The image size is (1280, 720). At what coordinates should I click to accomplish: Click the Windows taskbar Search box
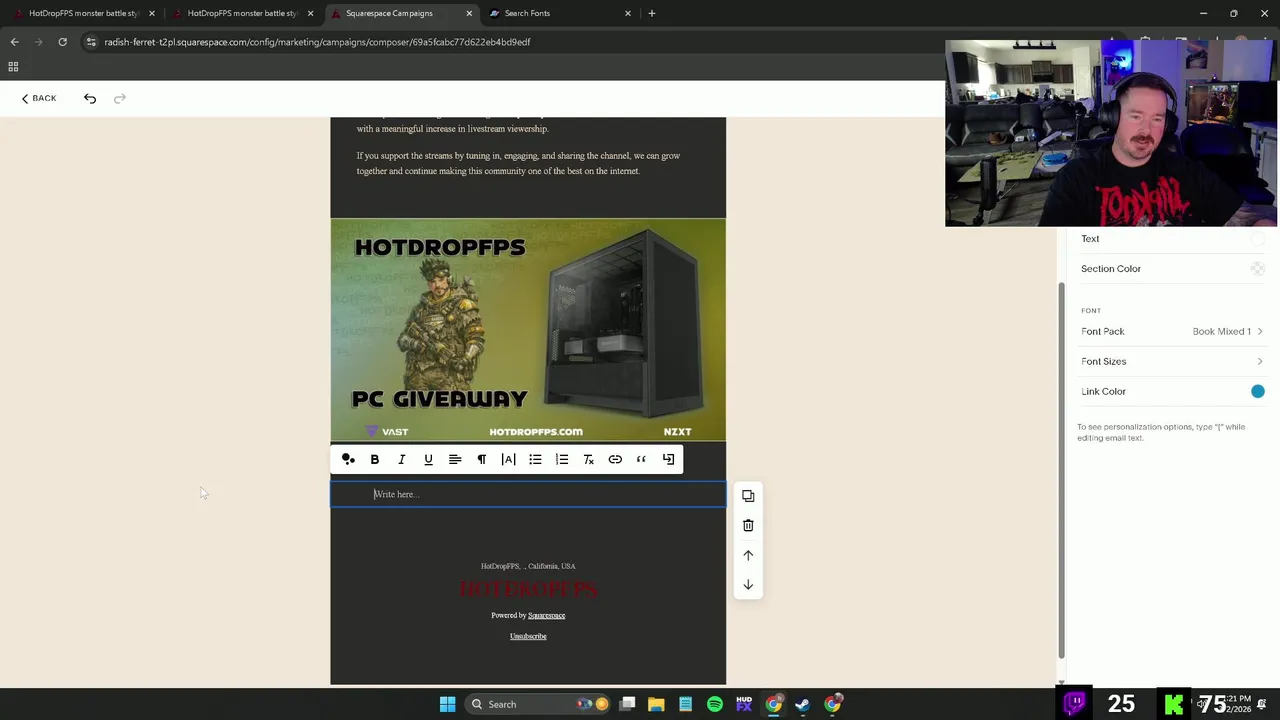538,704
